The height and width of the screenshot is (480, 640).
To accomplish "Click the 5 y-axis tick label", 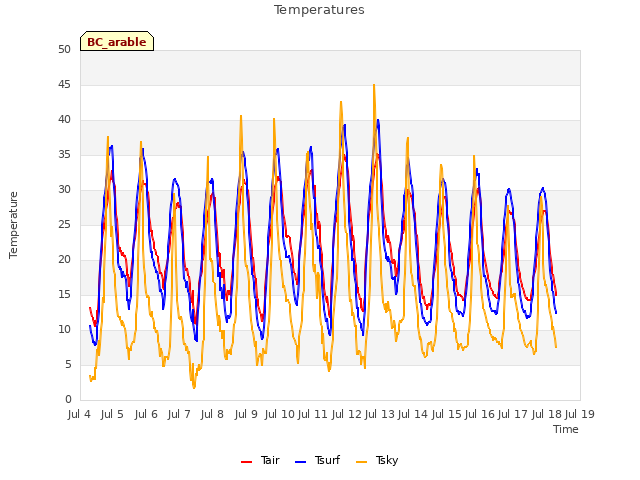I will click(68, 364).
